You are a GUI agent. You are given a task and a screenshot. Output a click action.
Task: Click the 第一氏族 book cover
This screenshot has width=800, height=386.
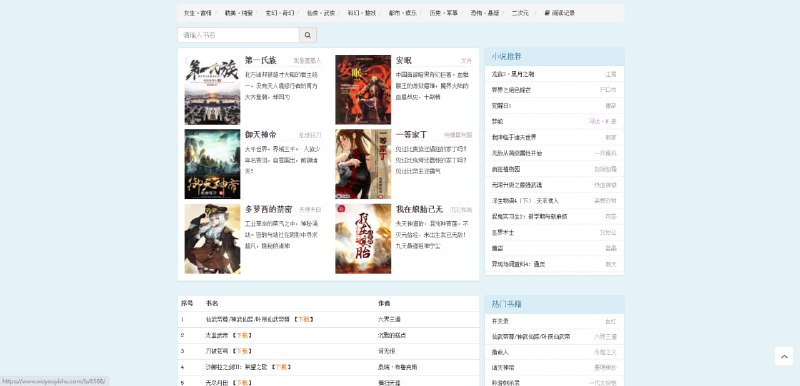[212, 90]
